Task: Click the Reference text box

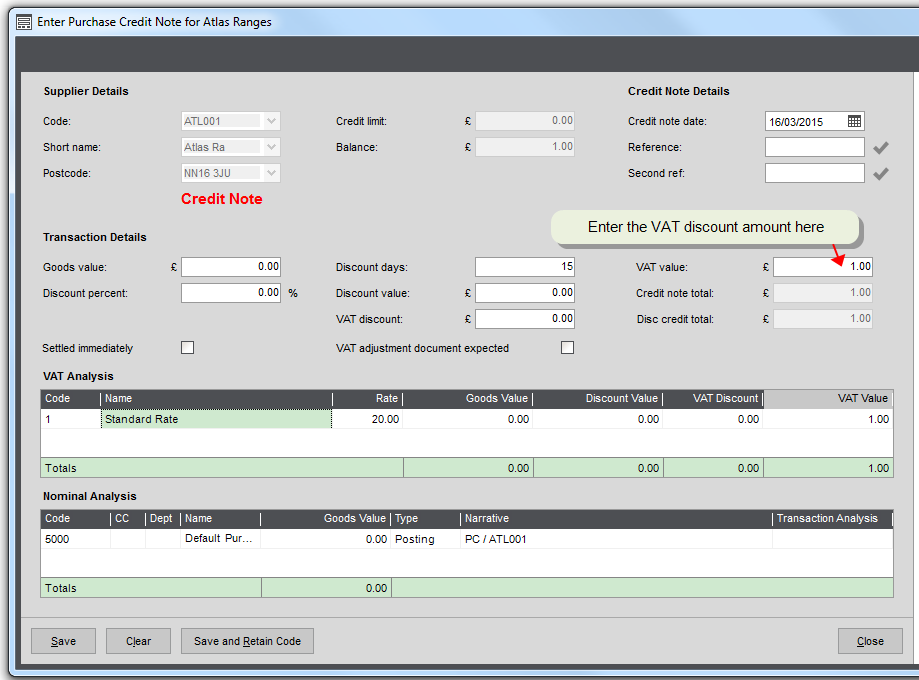Action: pyautogui.click(x=814, y=147)
